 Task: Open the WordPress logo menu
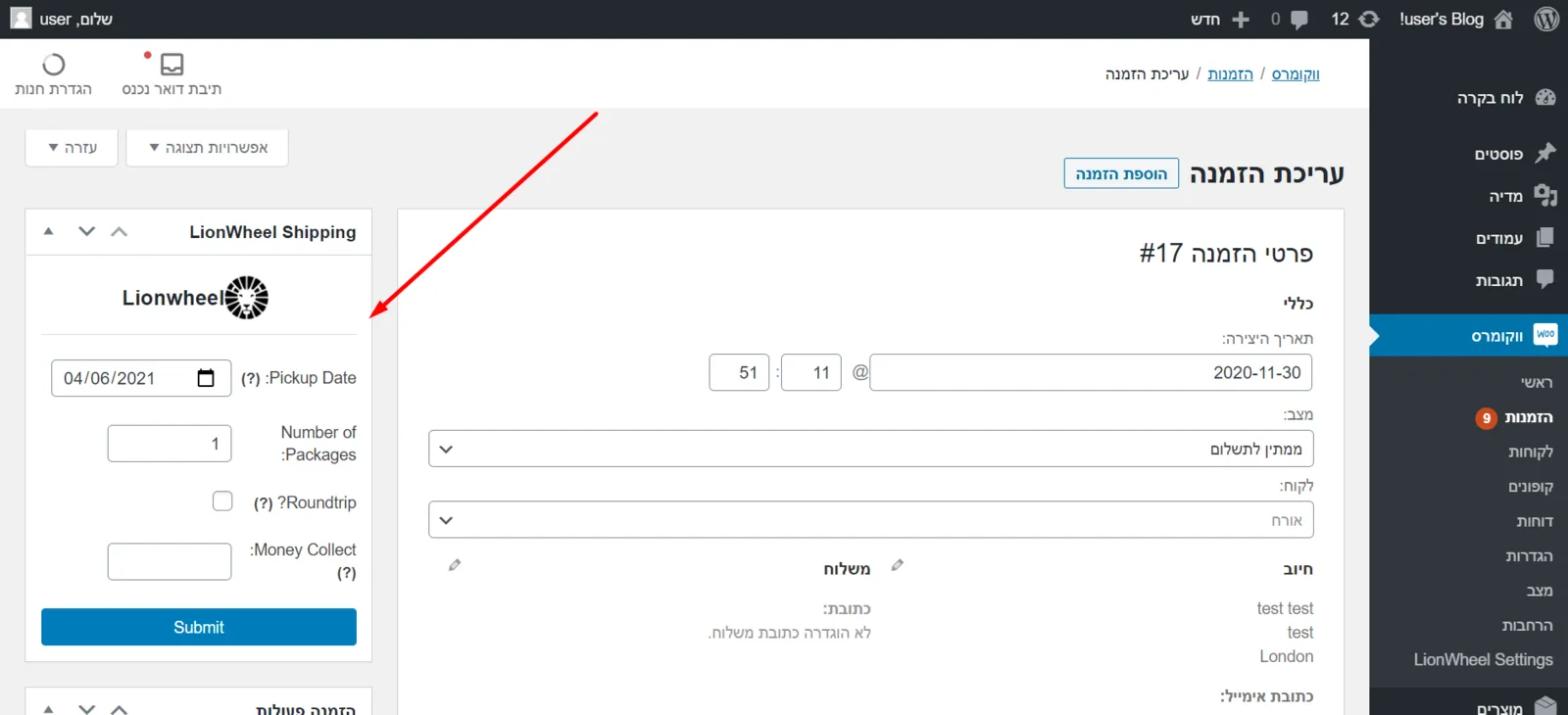click(1546, 19)
